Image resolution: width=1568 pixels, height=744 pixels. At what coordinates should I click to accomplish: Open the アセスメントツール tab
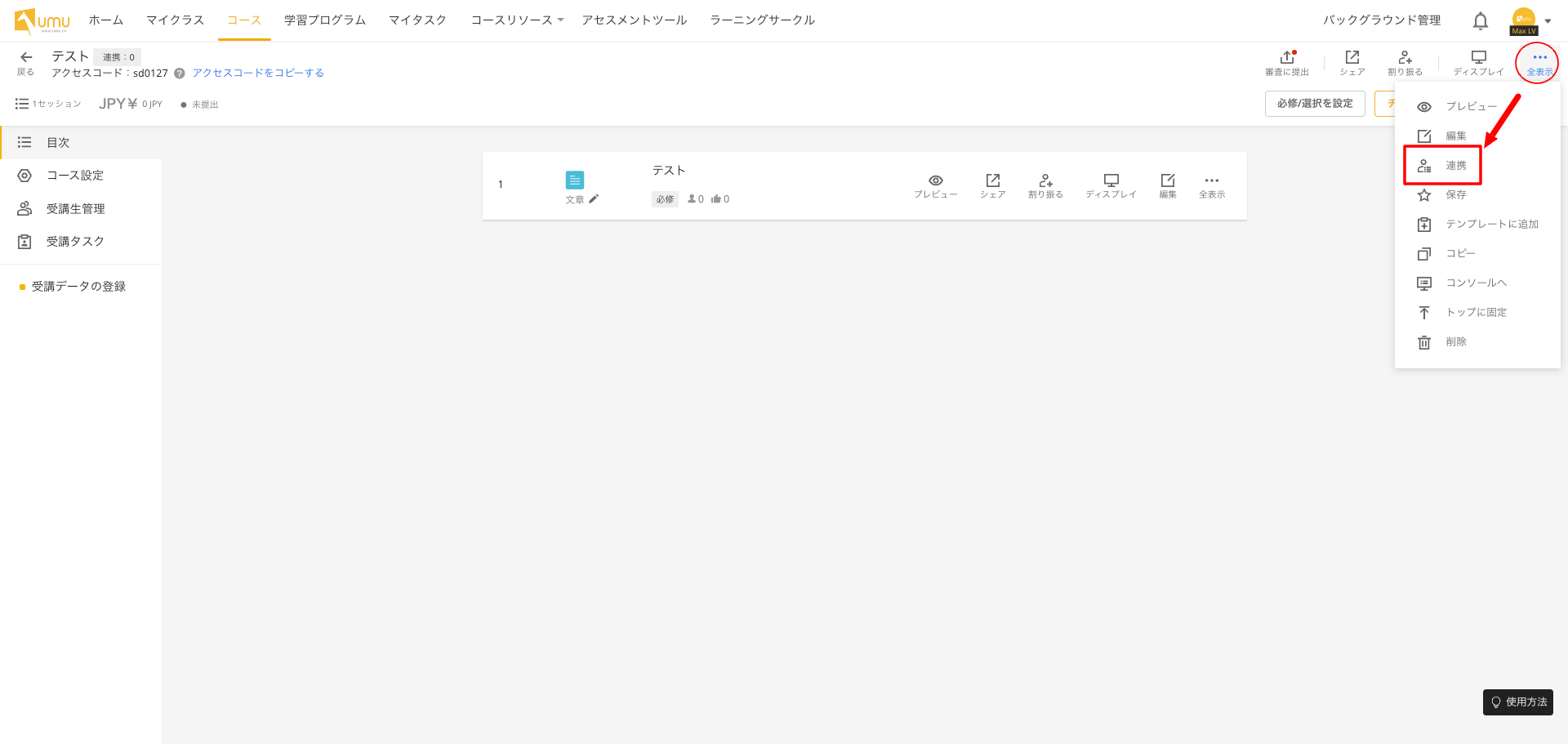635,20
